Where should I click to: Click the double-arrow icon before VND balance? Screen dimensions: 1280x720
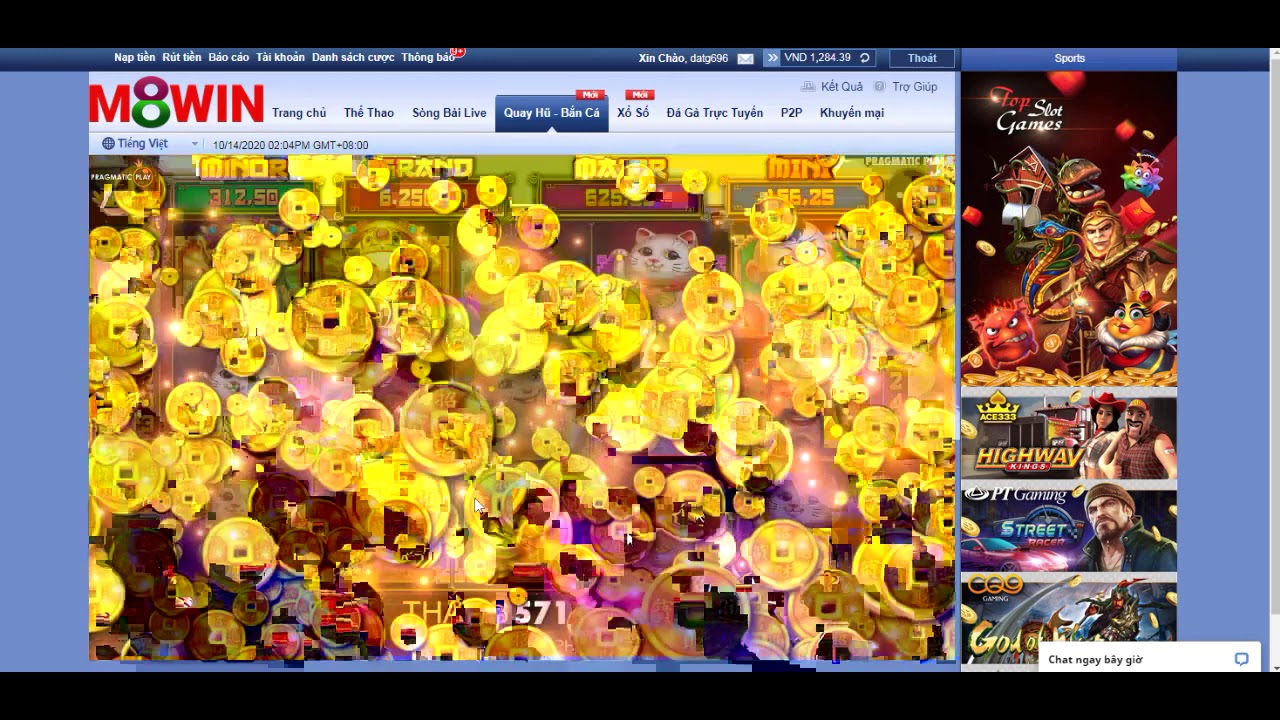(x=772, y=58)
